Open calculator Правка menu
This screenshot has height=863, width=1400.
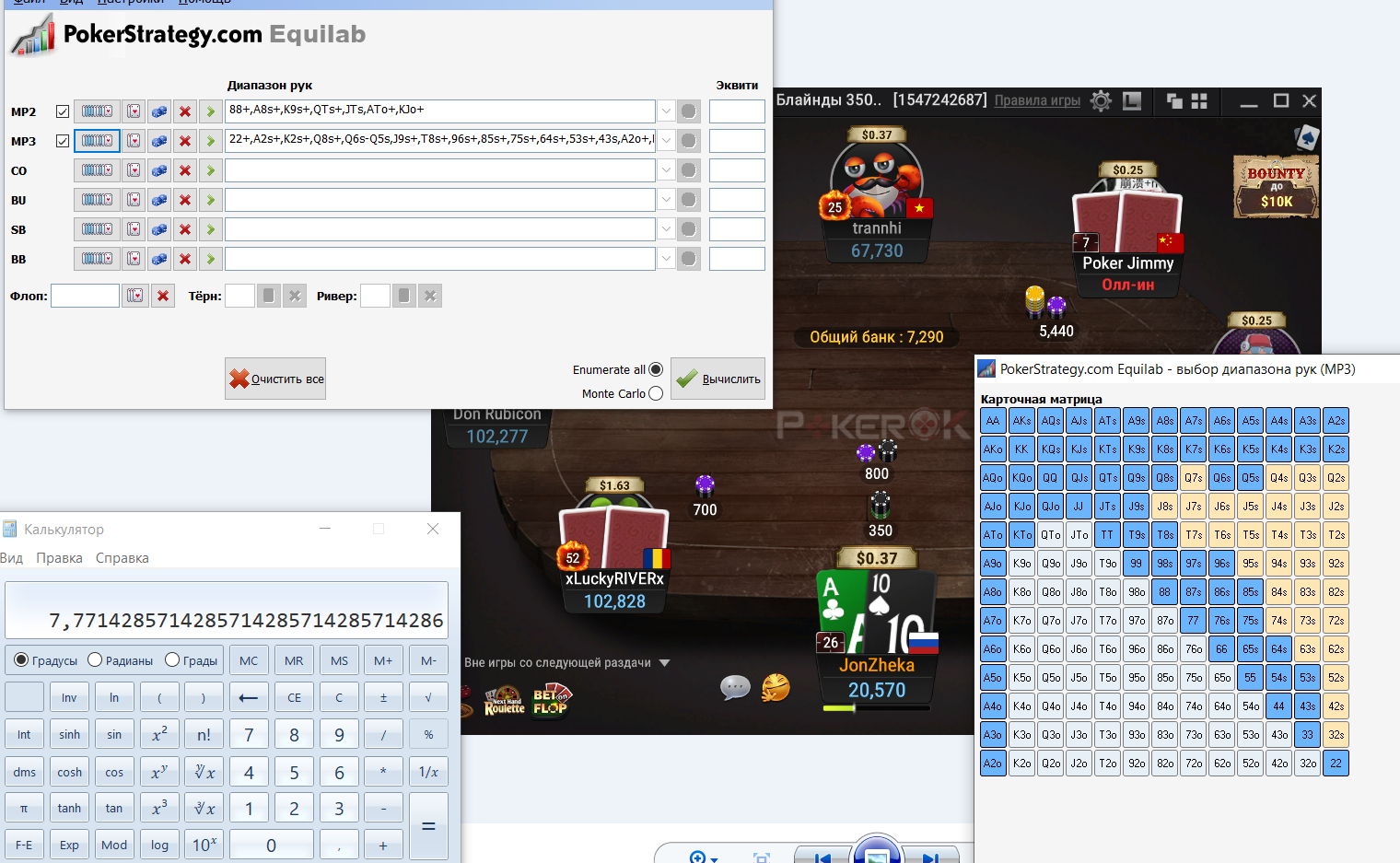(x=59, y=558)
